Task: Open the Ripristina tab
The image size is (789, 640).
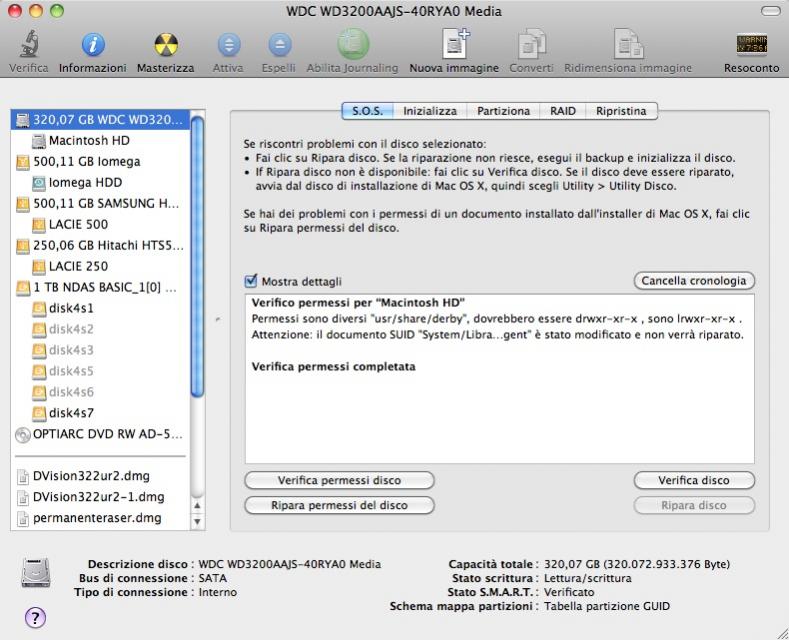Action: pos(621,111)
